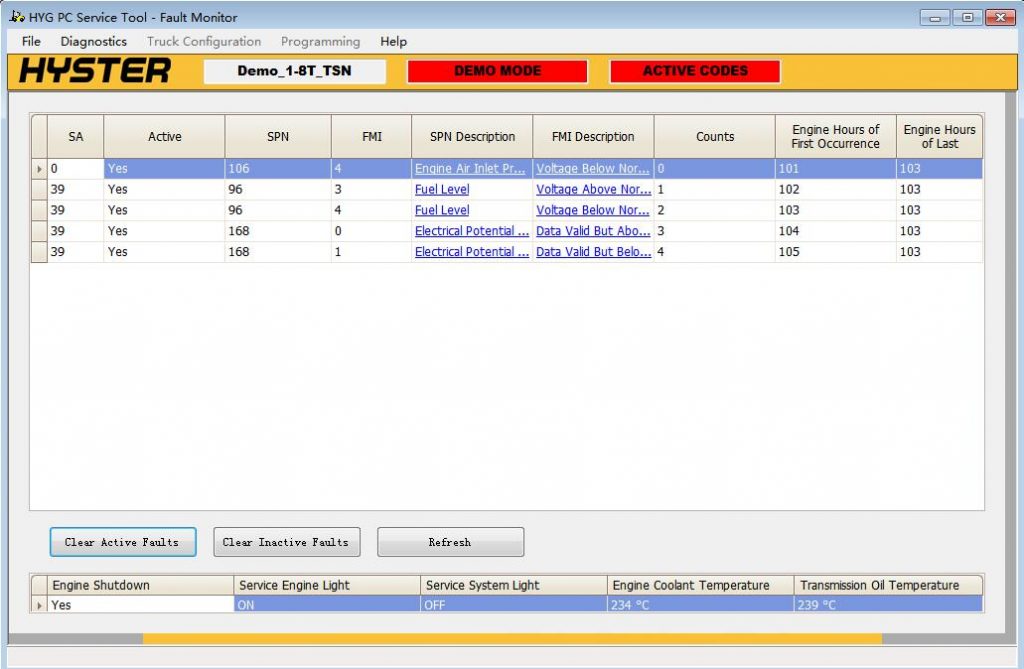This screenshot has height=669, width=1024.
Task: Open the Diagnostics menu
Action: [93, 41]
